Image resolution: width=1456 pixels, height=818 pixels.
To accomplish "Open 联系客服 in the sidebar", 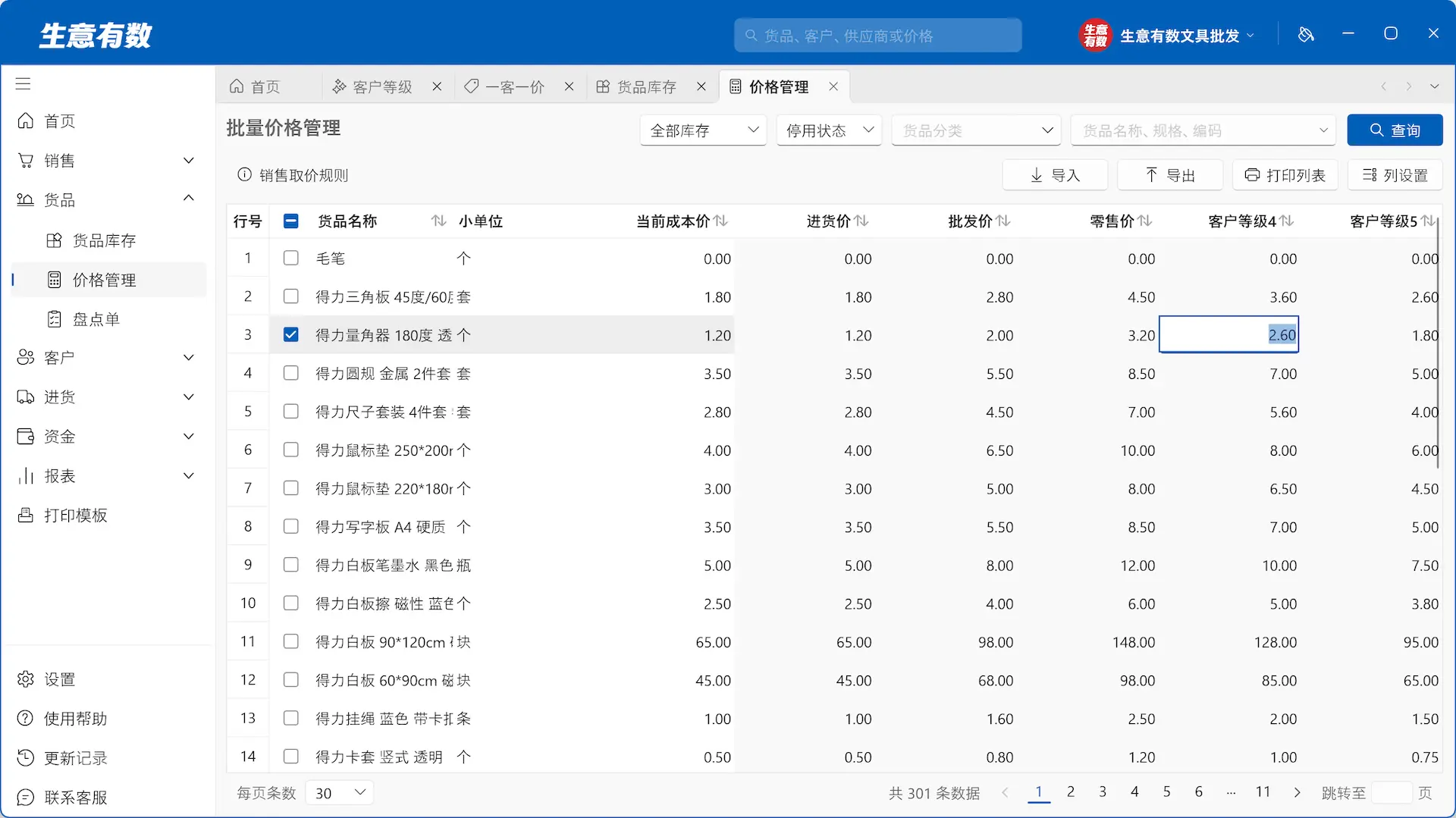I will pyautogui.click(x=62, y=798).
